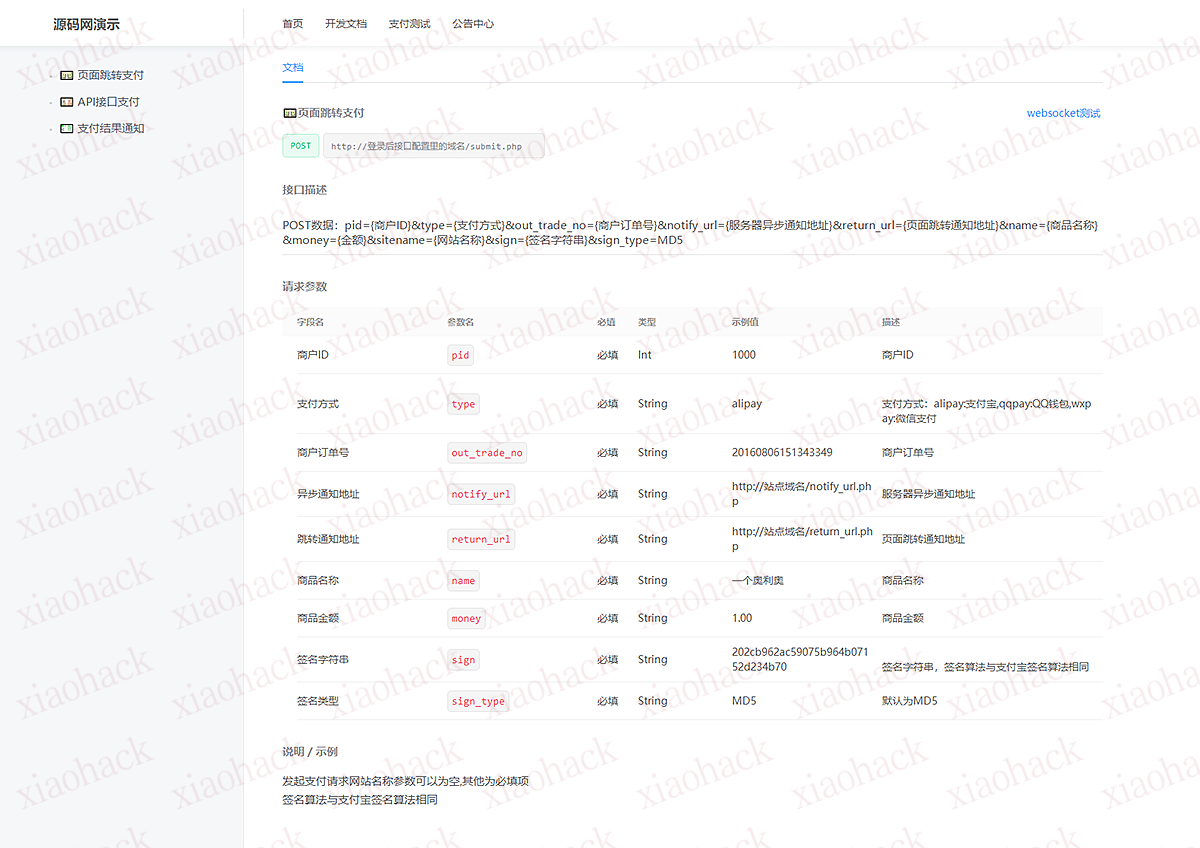Open the websocket测试 link
Screen dimensions: 1200x848
pos(1062,113)
